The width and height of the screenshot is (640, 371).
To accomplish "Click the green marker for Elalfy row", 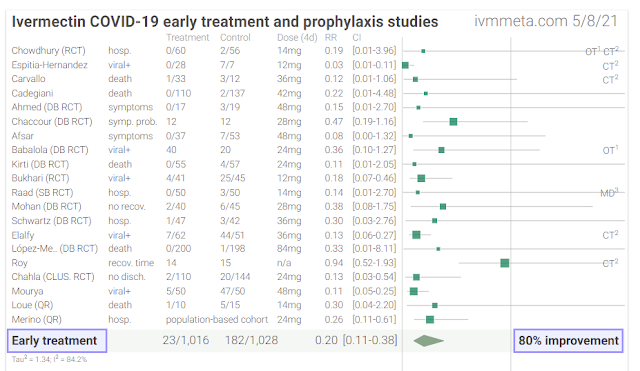I will [x=416, y=235].
